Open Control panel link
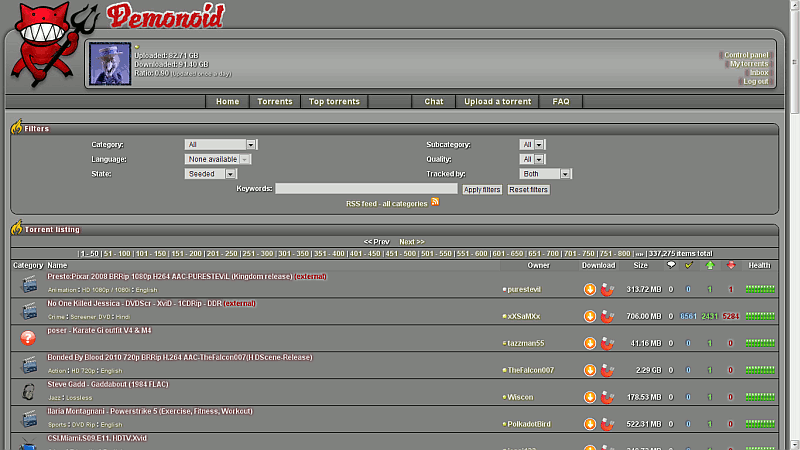The width and height of the screenshot is (800, 450). (746, 55)
